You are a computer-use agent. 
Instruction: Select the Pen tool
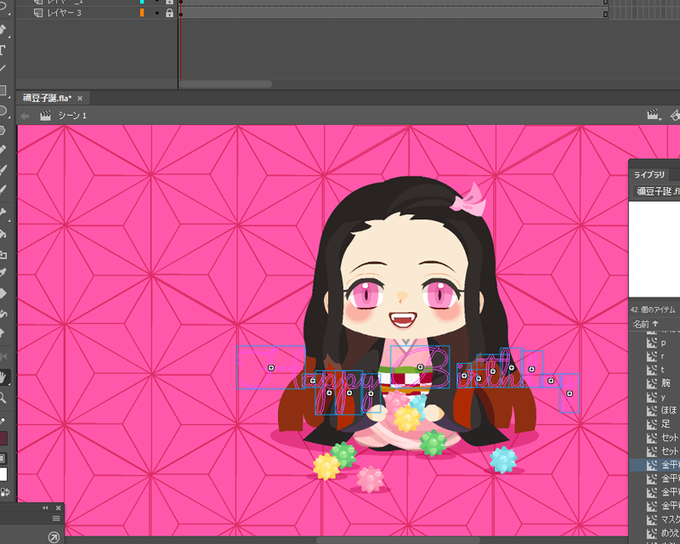coord(2,30)
